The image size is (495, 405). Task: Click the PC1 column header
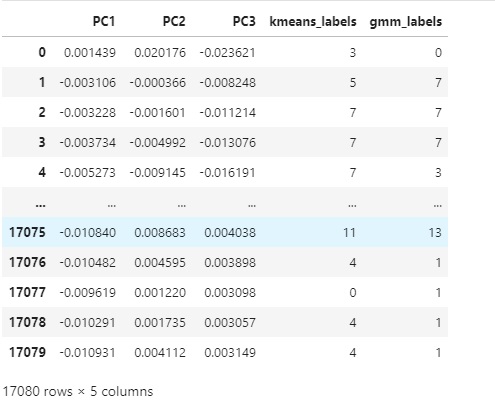pos(104,22)
